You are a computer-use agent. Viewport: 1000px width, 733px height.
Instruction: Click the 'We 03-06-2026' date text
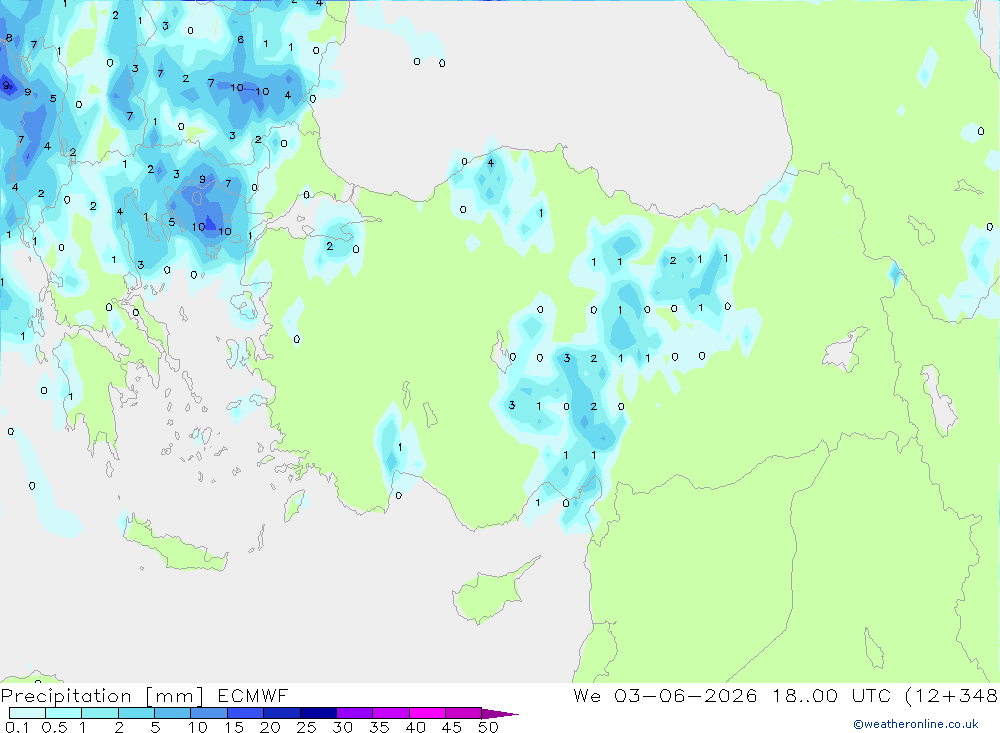click(665, 696)
